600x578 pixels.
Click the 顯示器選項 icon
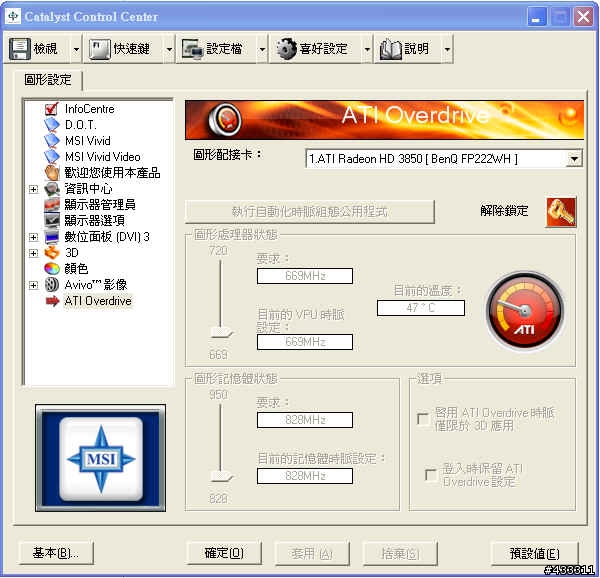(52, 221)
